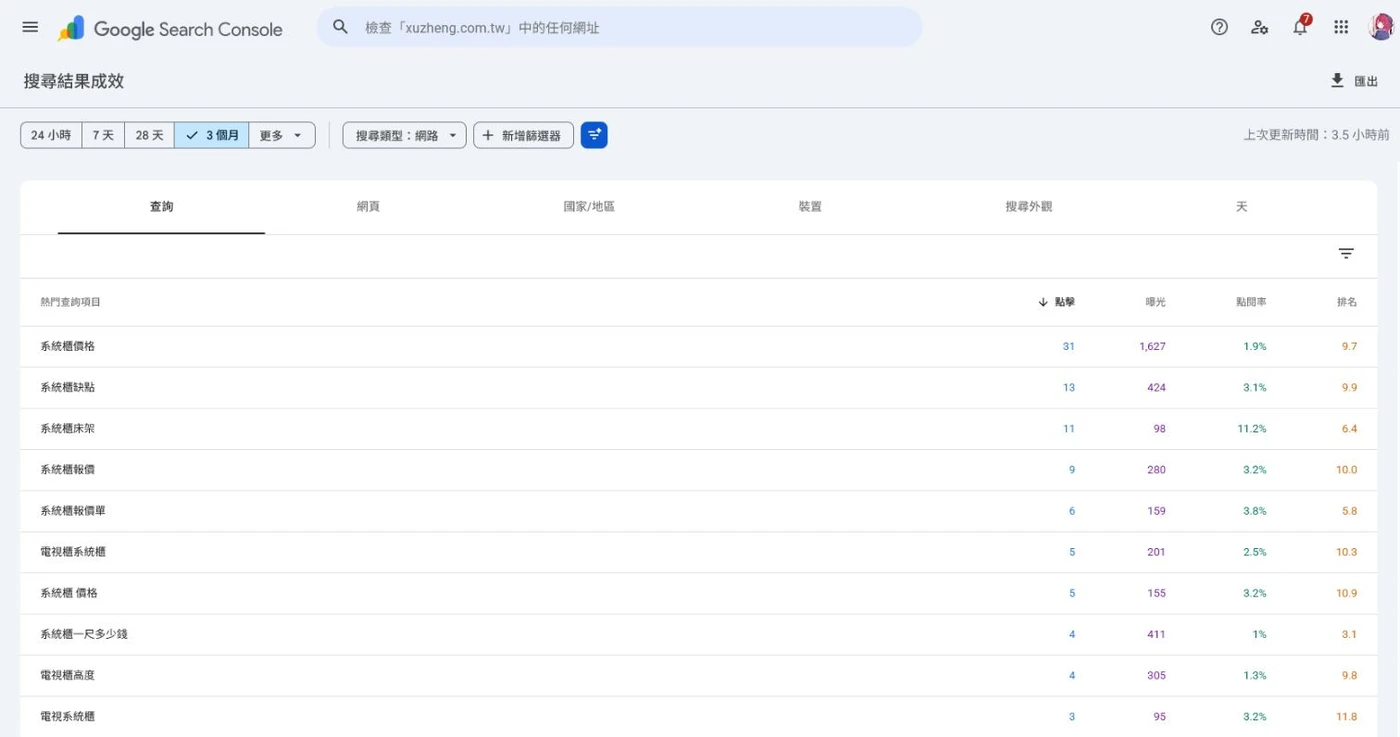
Task: Click the blue filter reset icon button
Action: tap(594, 135)
